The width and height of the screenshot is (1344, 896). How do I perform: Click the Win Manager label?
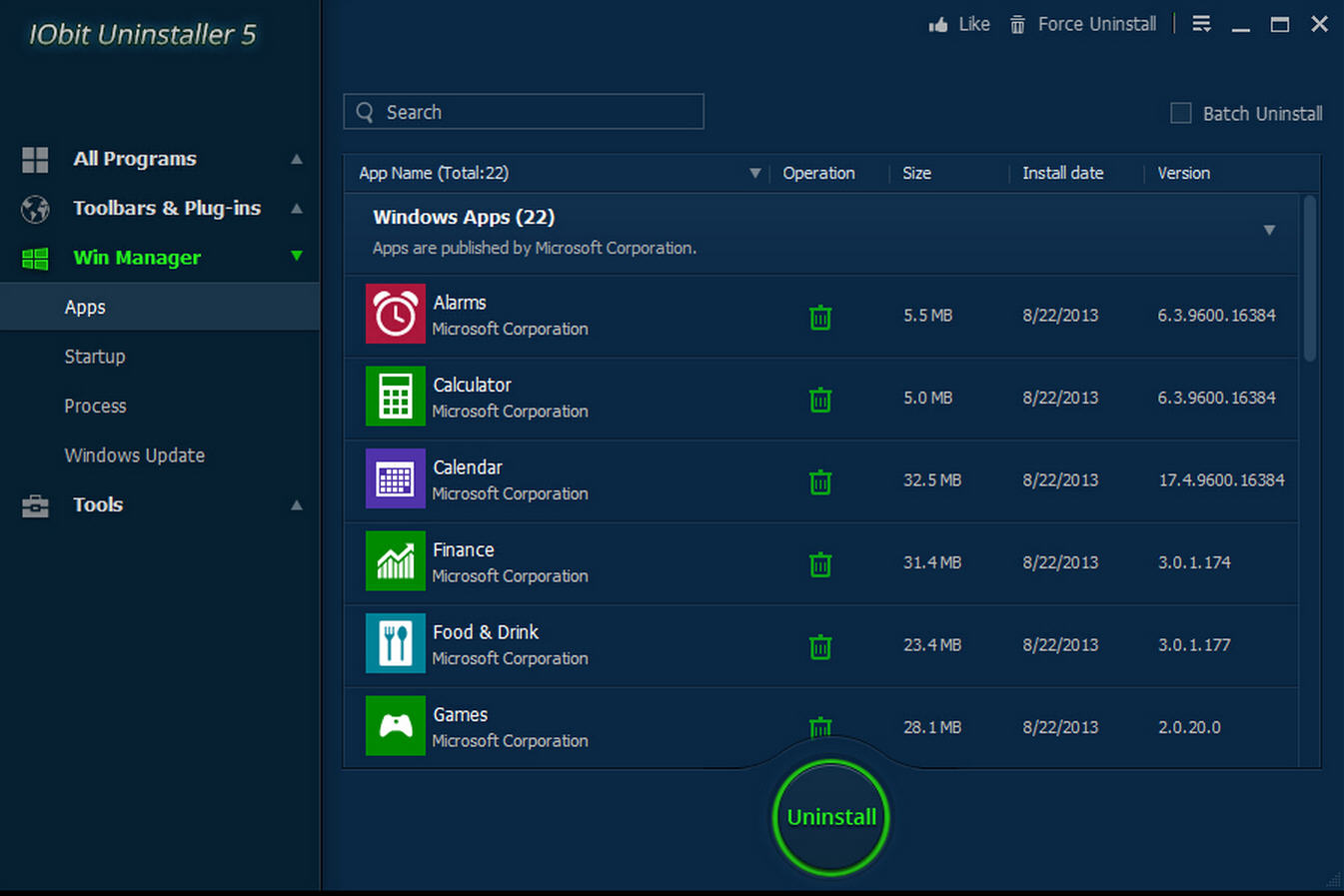point(137,258)
